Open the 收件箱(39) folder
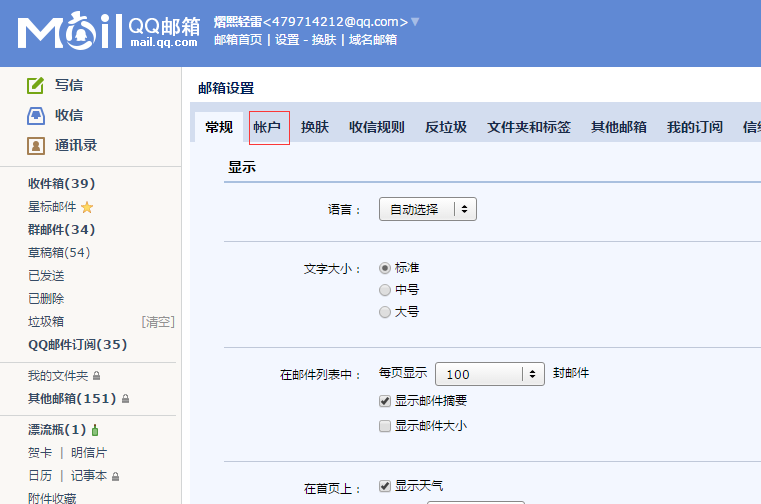 [x=62, y=184]
